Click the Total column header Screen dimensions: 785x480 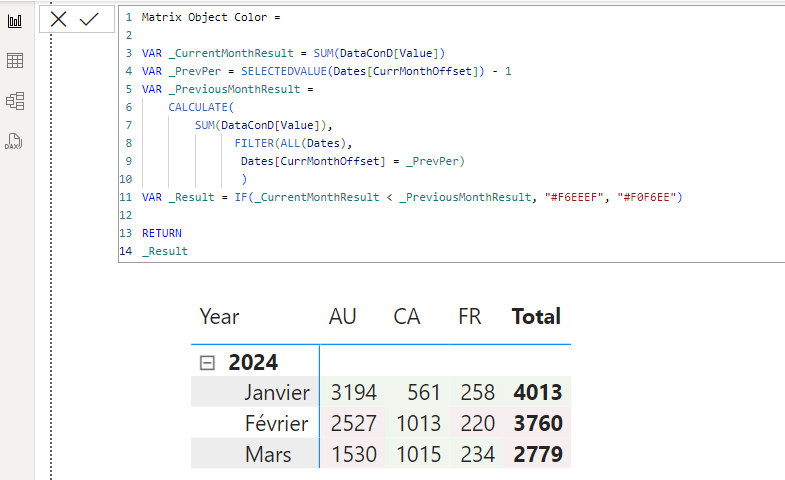tap(536, 316)
